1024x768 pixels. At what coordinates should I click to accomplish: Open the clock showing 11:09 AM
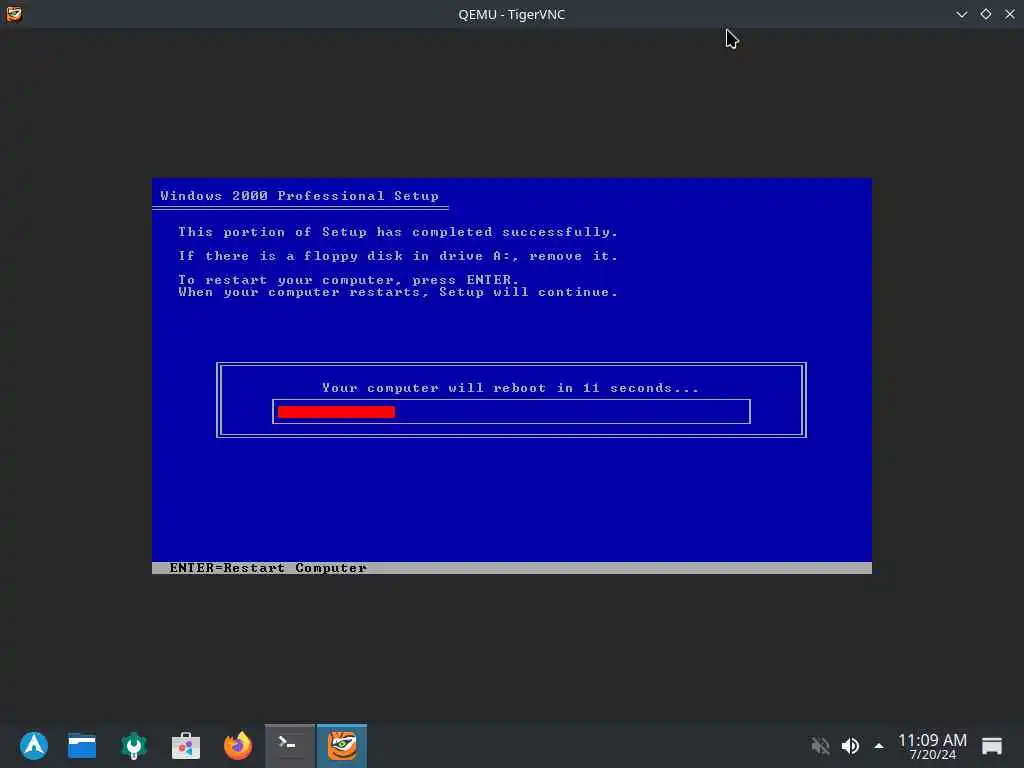932,746
